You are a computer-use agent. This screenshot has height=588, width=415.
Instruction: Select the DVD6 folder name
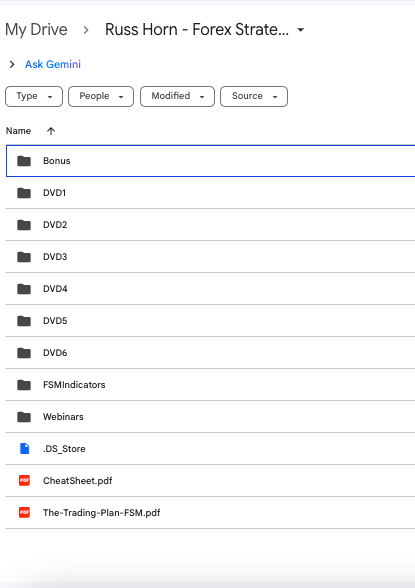(55, 353)
